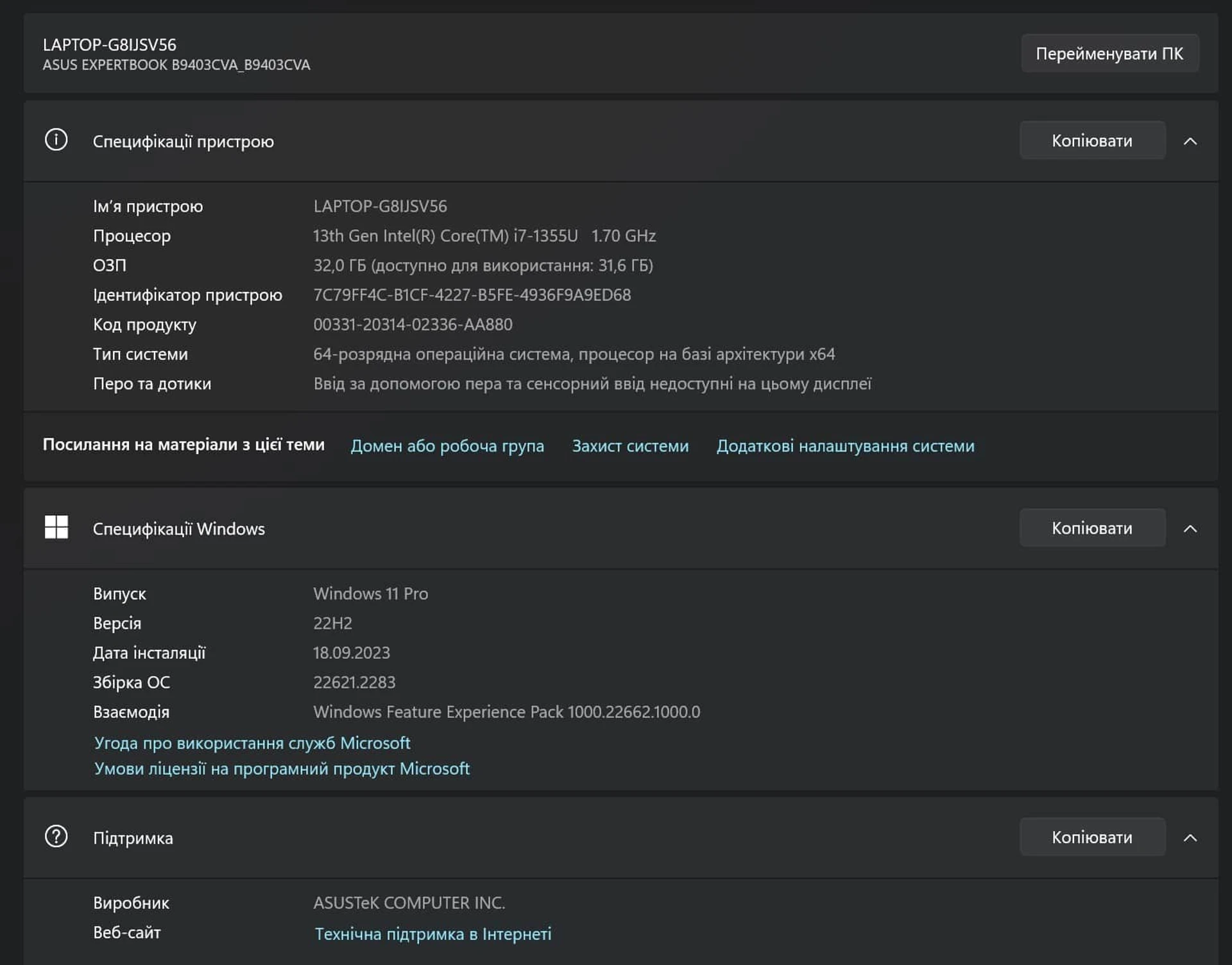Image resolution: width=1232 pixels, height=965 pixels.
Task: Select the Windows 11 Pro edition value
Action: coord(371,594)
